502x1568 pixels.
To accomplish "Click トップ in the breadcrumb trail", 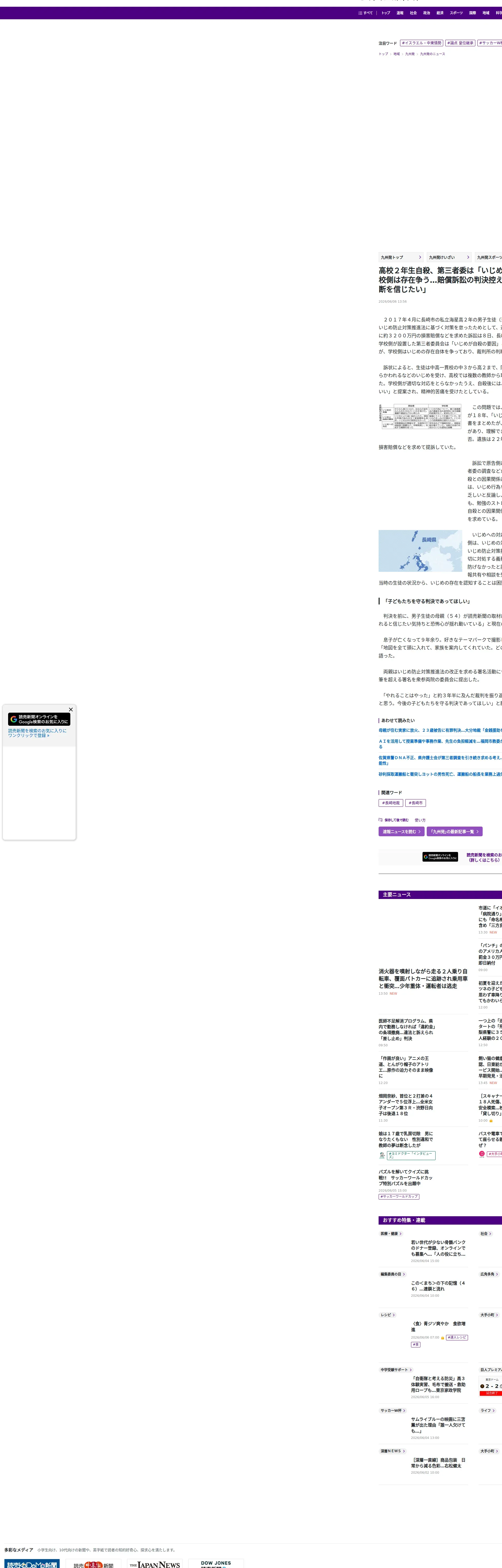I will 383,54.
